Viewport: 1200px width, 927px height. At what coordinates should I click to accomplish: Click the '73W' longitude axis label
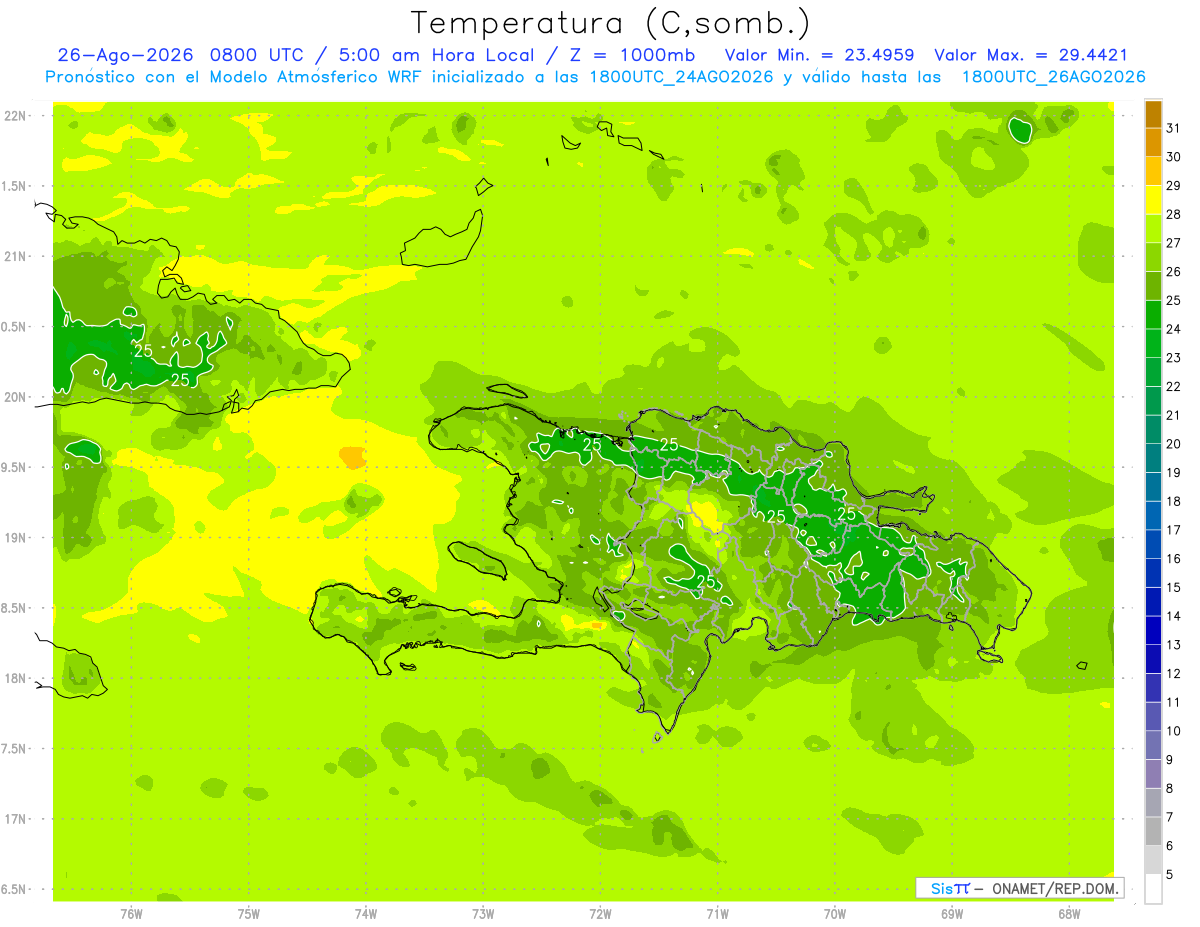point(483,913)
